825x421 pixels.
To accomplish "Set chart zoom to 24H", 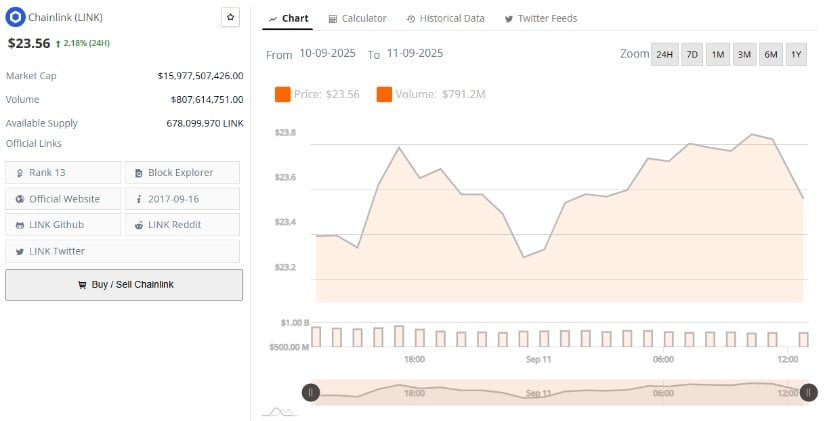I will pos(665,54).
